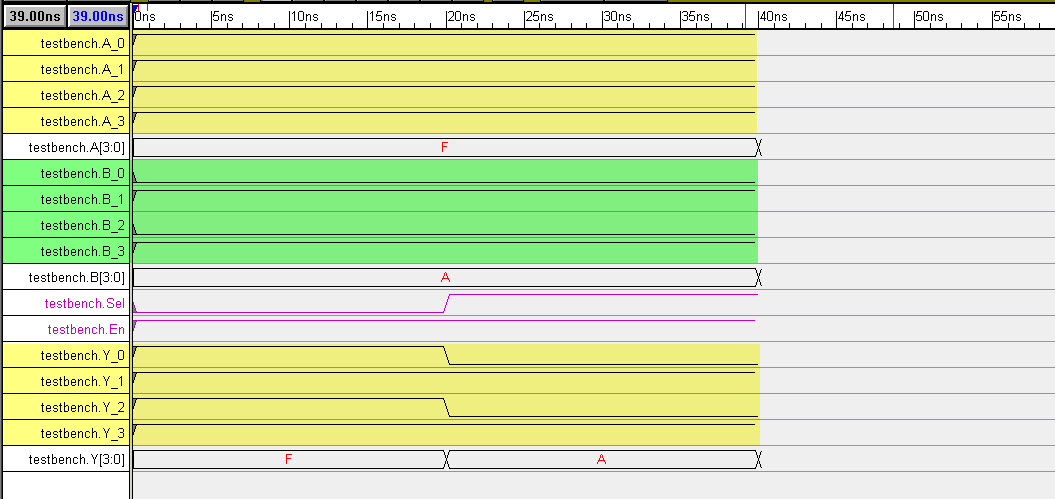Select signal testbench.A_2
This screenshot has width=1055, height=499.
click(x=66, y=95)
